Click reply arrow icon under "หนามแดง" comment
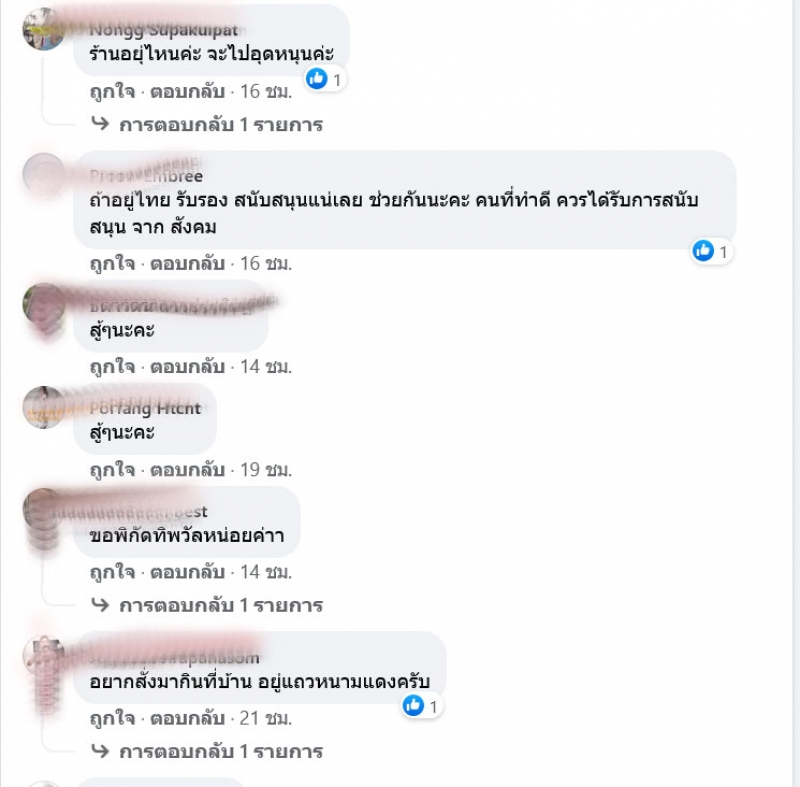Screen dimensions: 800x787 point(100,751)
